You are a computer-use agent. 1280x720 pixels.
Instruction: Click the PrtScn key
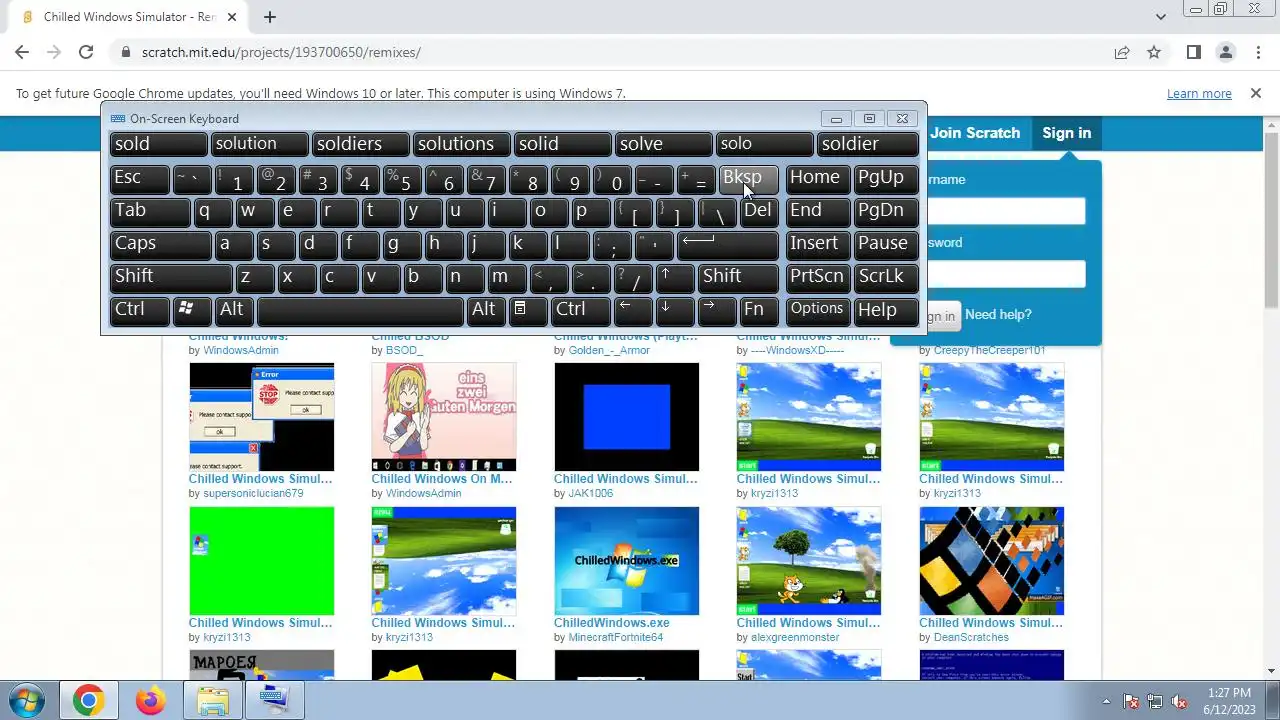click(x=818, y=277)
